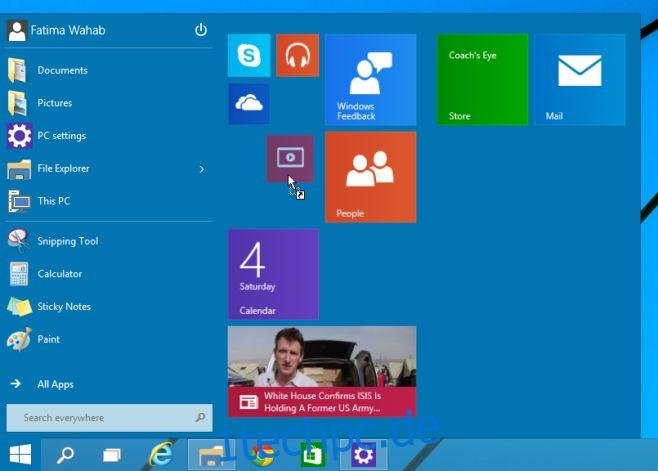
Task: Expand the File Explorer jump list arrow
Action: (202, 169)
